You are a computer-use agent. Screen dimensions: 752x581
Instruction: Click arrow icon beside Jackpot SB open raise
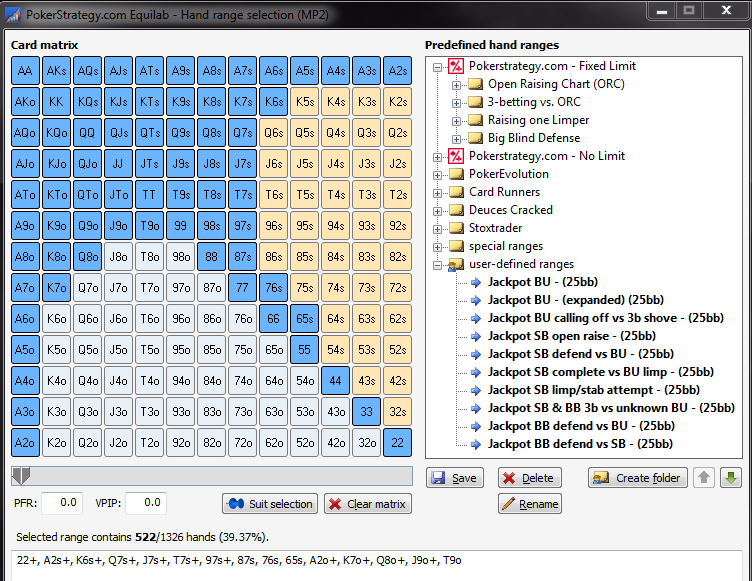pyautogui.click(x=476, y=336)
